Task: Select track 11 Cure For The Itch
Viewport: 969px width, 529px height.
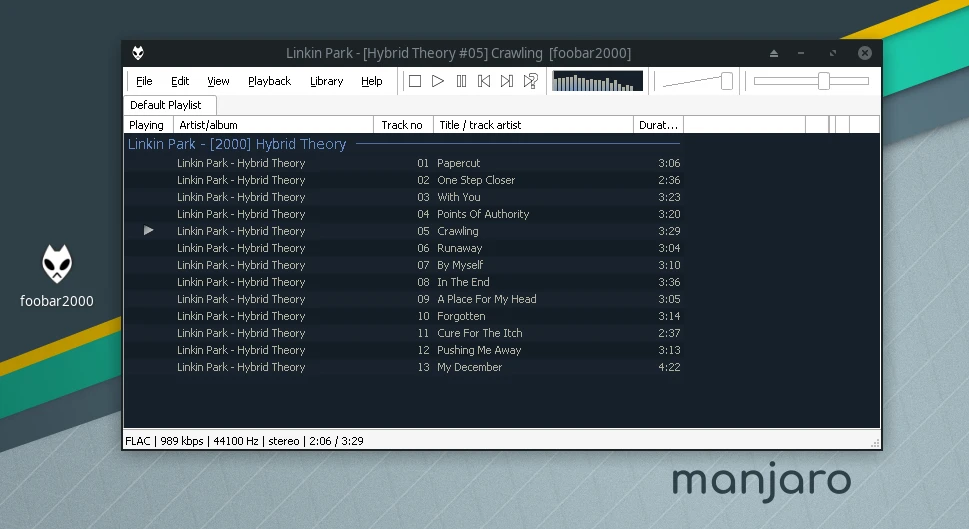Action: coord(404,333)
